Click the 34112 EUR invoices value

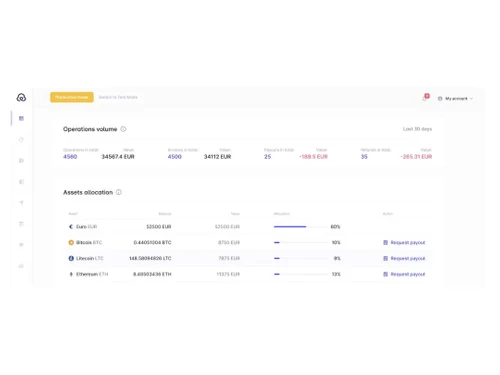(217, 157)
